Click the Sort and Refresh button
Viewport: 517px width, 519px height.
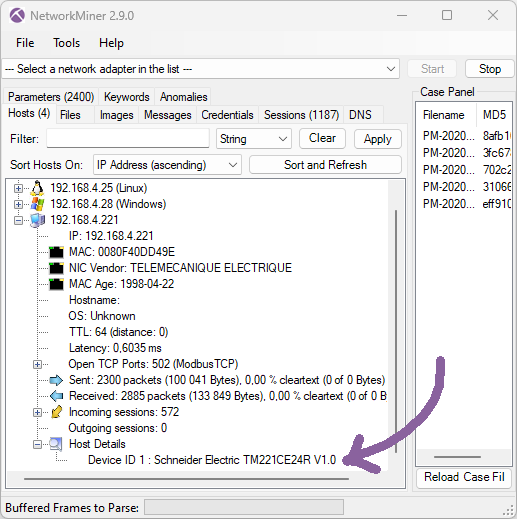tap(325, 165)
